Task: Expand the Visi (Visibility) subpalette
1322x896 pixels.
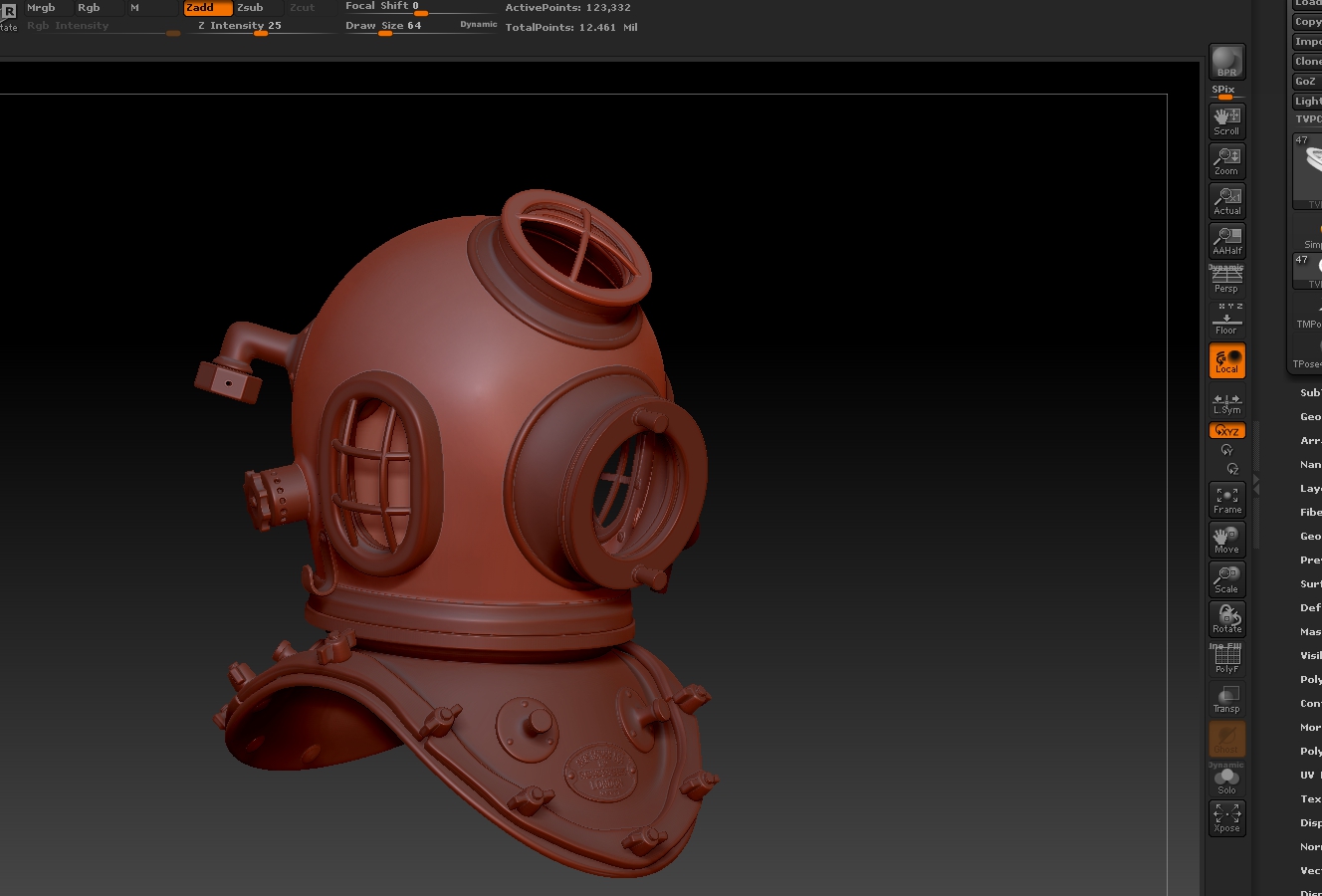Action: coord(1310,655)
